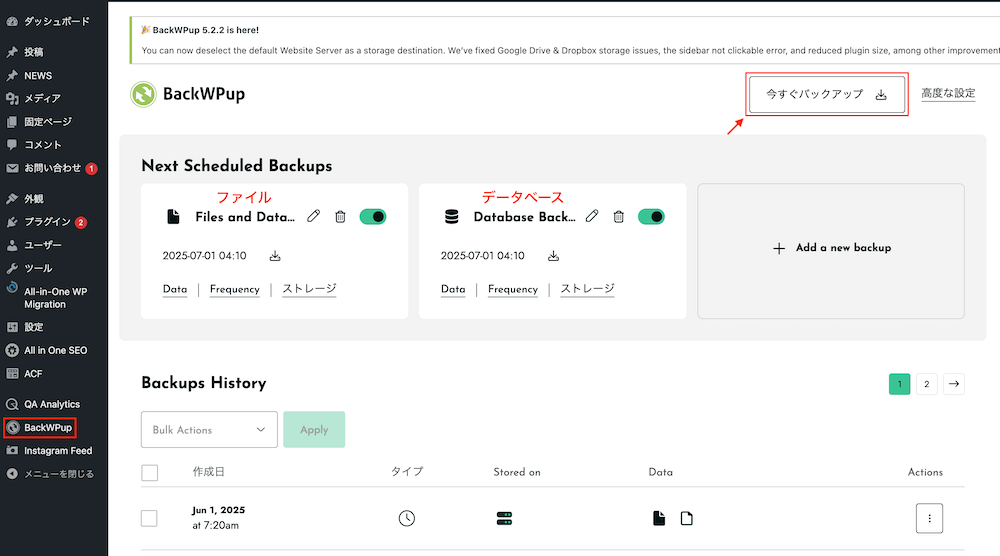Screen dimensions: 1000x556
Task: Click the next page arrow
Action: coord(954,384)
